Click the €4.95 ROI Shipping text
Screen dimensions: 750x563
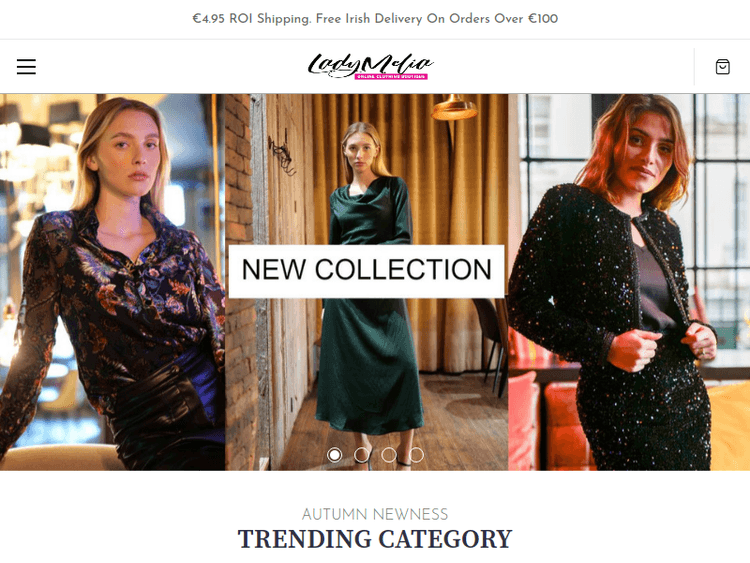pos(251,19)
